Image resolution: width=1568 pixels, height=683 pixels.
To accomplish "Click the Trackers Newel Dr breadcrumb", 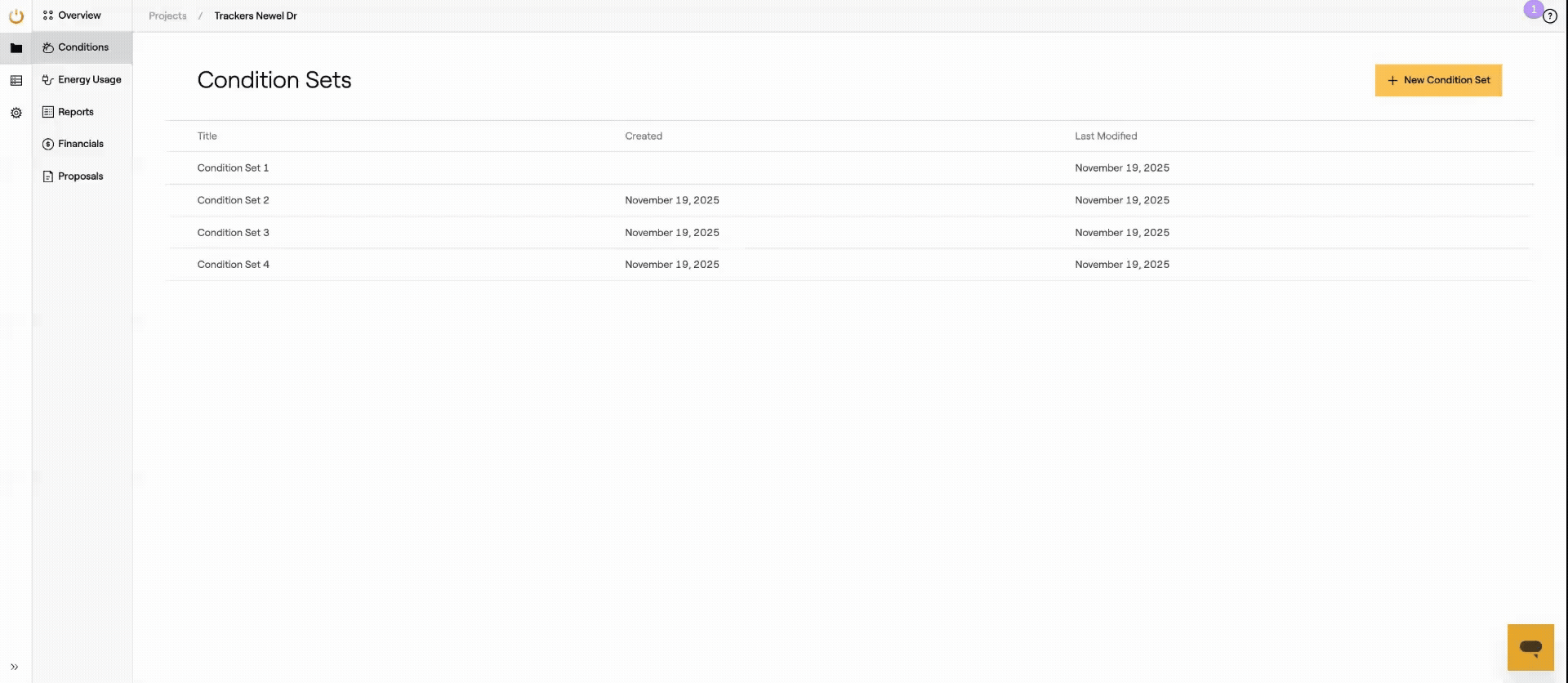I will (x=255, y=16).
